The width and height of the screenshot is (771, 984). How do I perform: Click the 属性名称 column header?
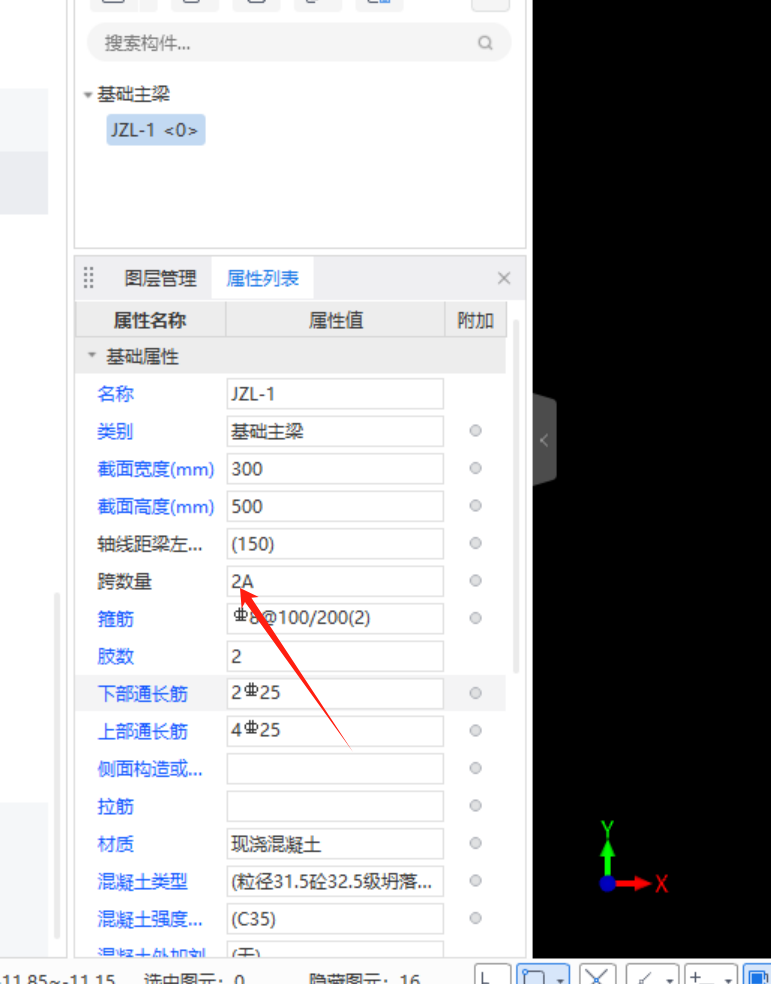click(150, 320)
